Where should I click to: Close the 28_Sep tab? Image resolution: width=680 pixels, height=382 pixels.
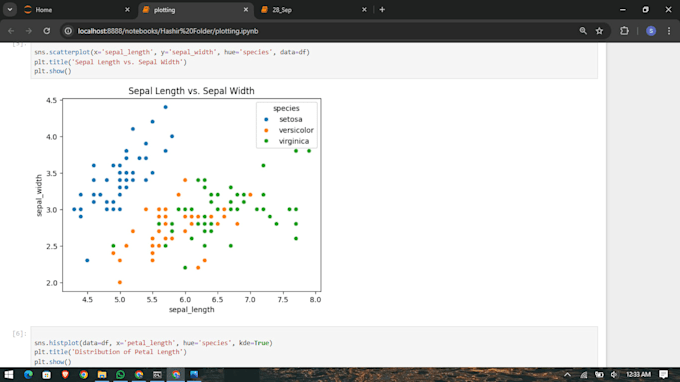point(364,10)
